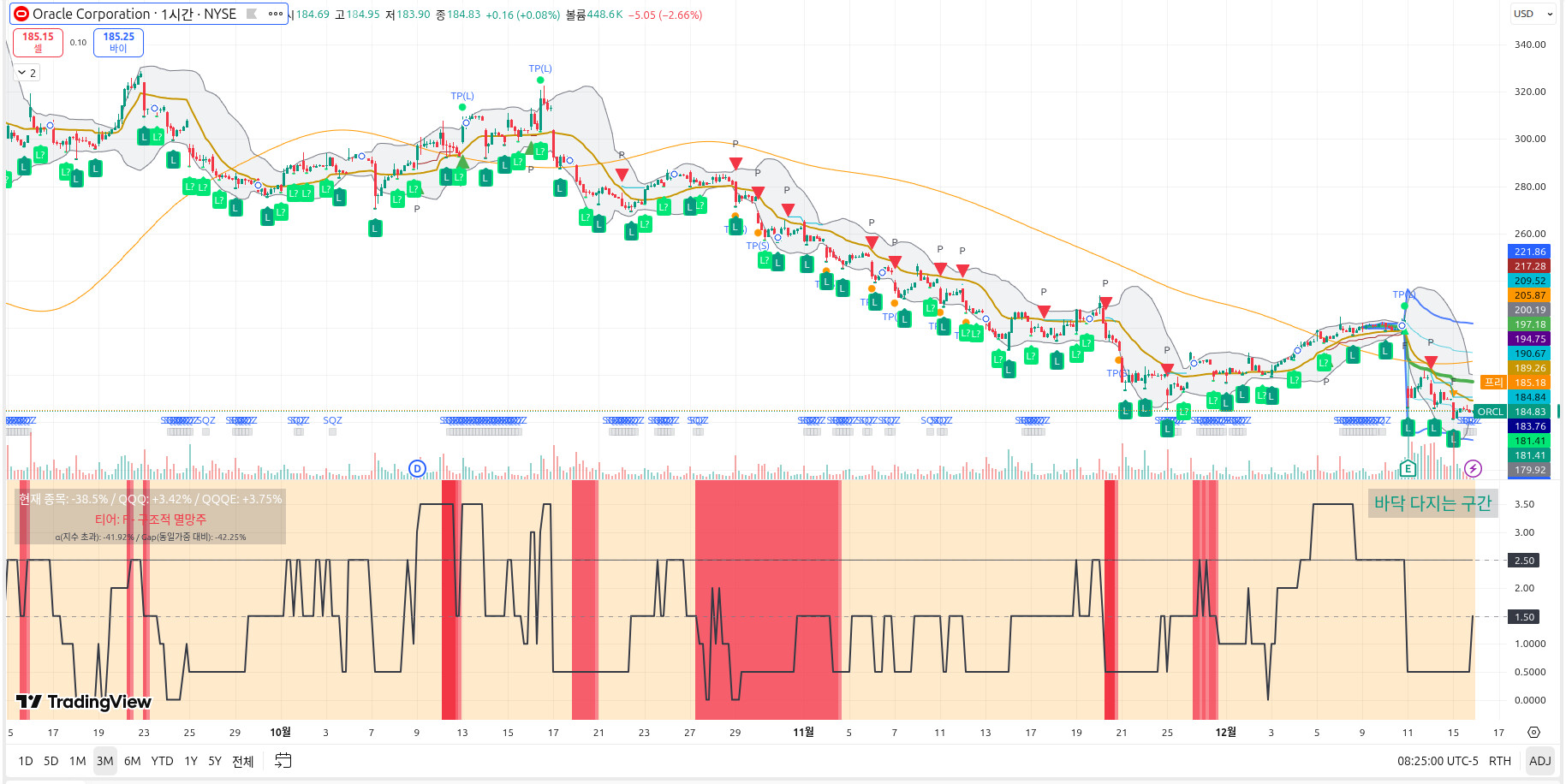Click the 194.75 purple price label
The width and height of the screenshot is (1566, 784).
[1529, 339]
